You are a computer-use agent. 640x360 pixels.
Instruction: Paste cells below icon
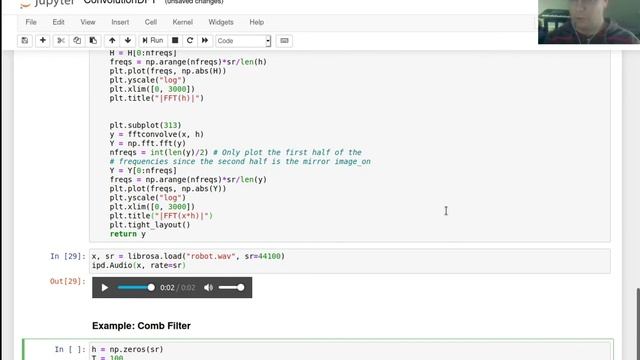93,41
